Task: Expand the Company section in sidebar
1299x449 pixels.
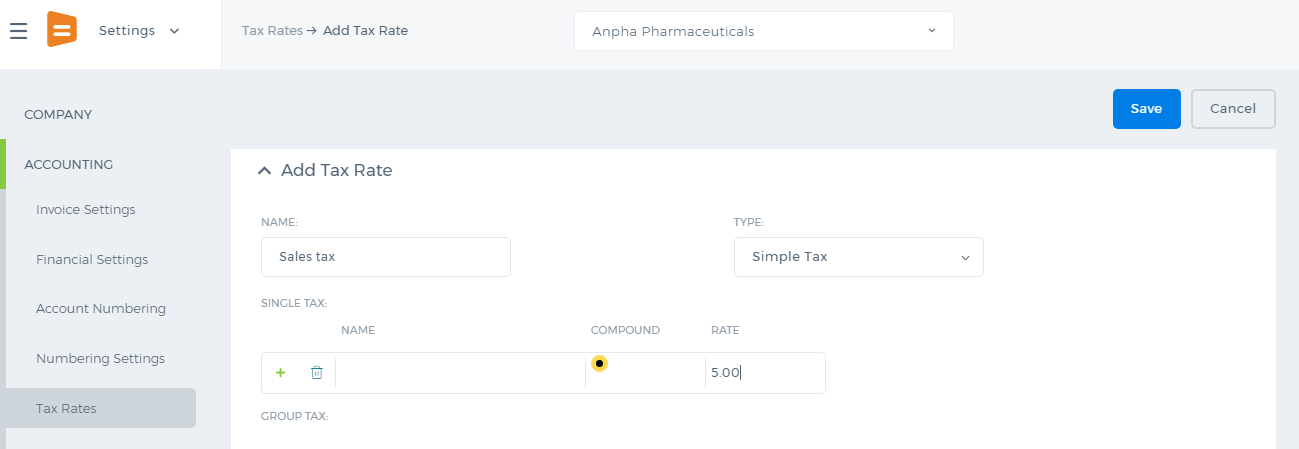Action: click(58, 115)
